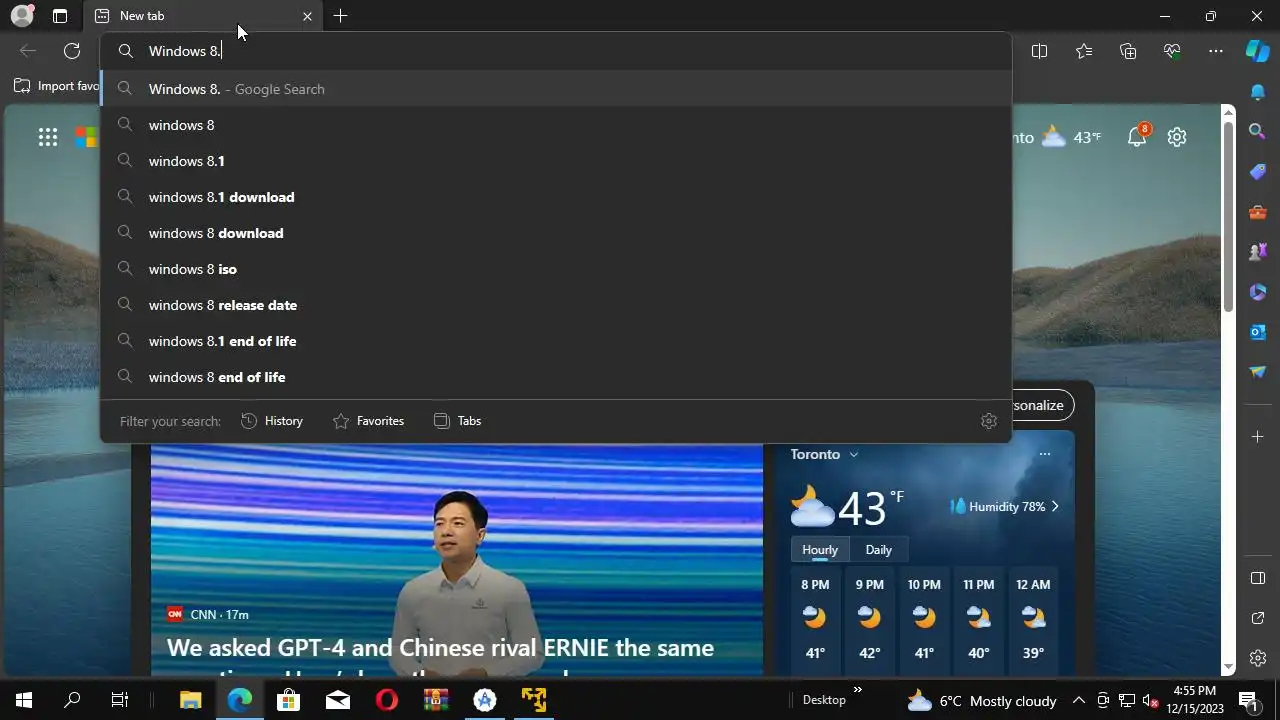Open new tab page settings gear
The height and width of the screenshot is (720, 1280).
tap(1177, 137)
